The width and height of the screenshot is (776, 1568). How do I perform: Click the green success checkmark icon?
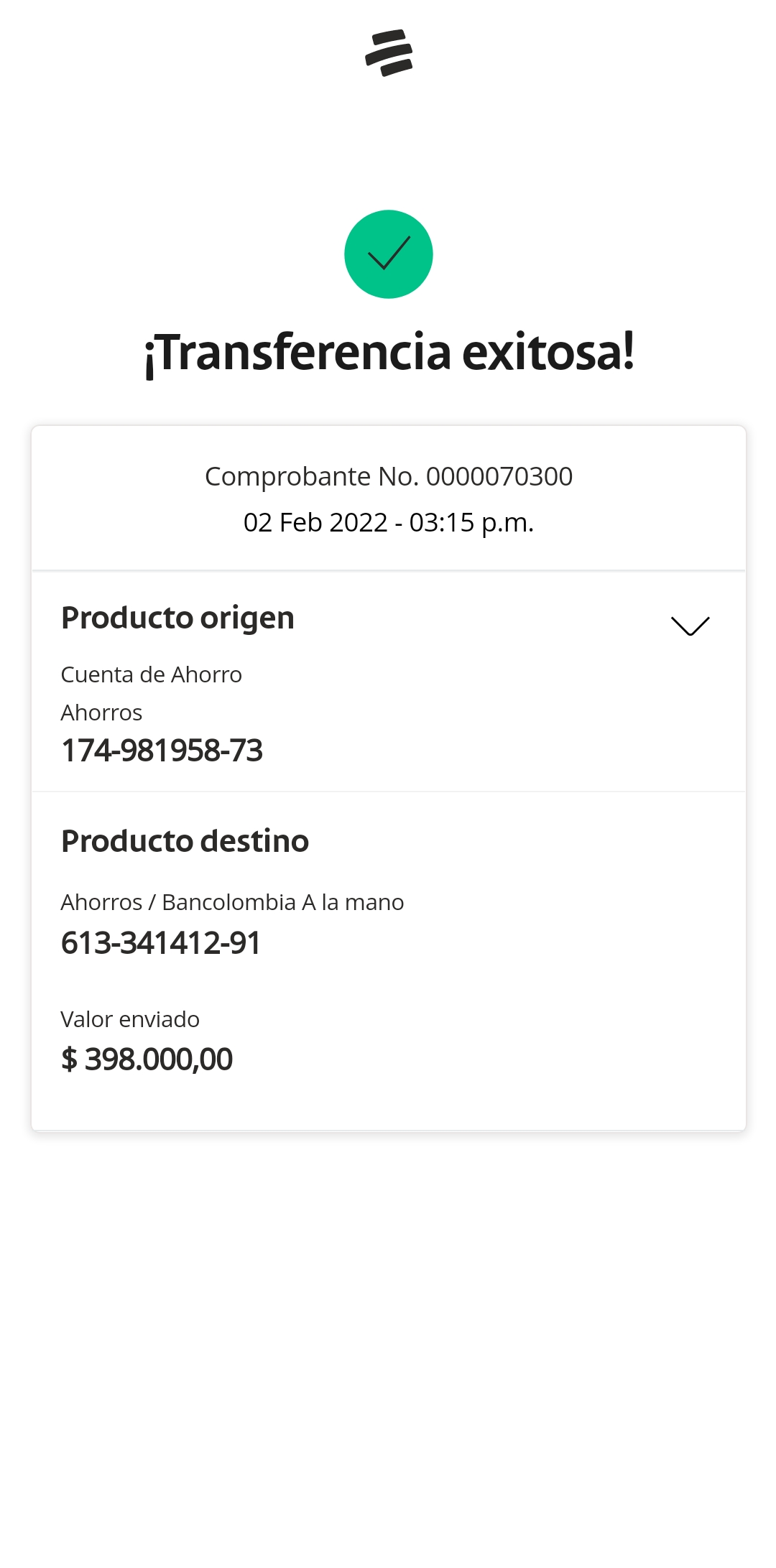389,254
